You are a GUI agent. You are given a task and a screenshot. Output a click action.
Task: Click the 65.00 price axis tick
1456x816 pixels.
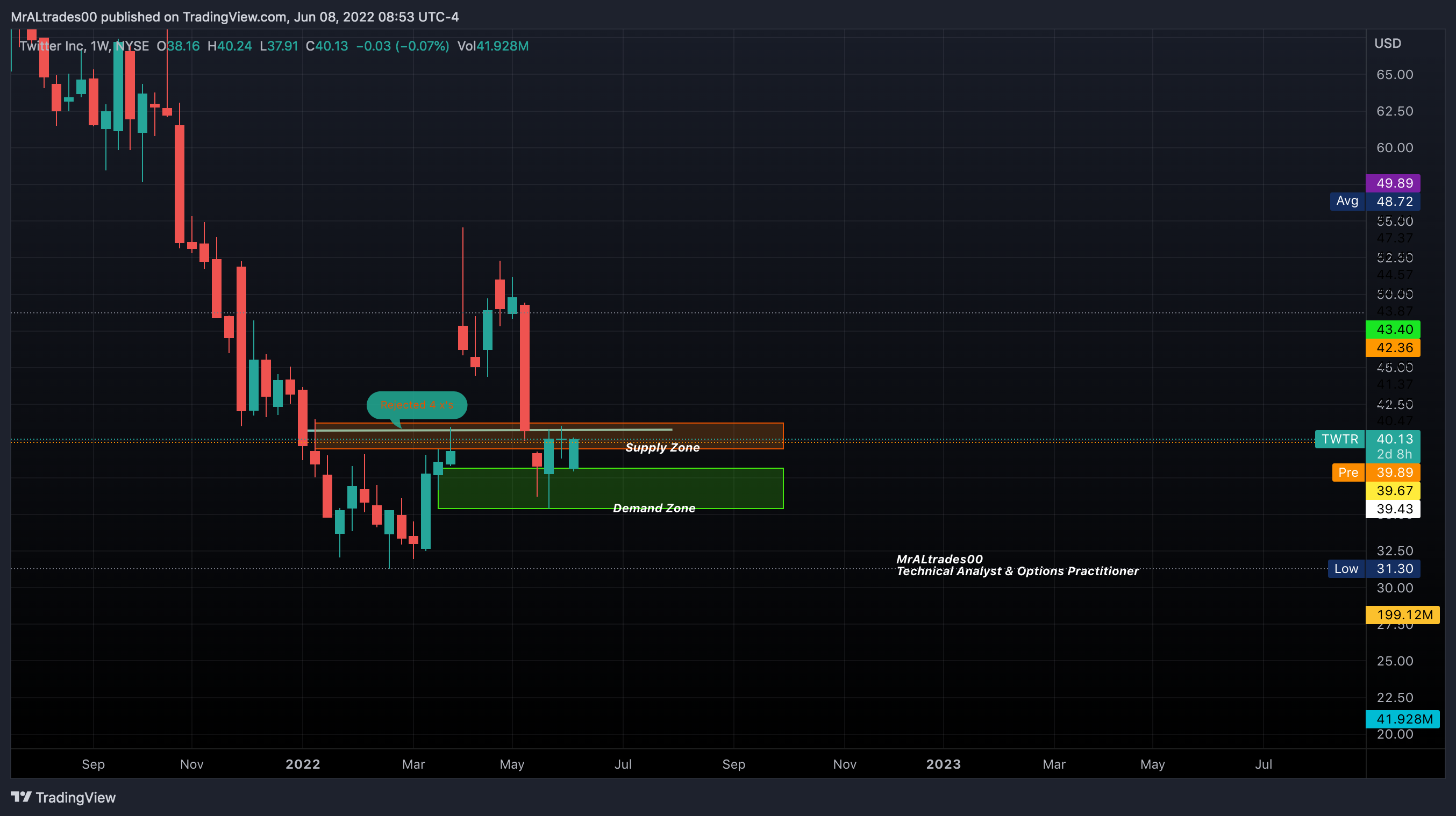1394,75
